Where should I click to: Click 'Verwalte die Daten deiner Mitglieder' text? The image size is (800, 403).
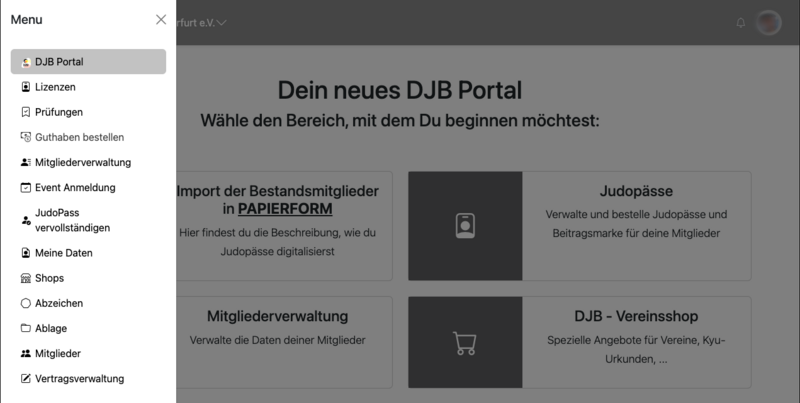pos(278,340)
